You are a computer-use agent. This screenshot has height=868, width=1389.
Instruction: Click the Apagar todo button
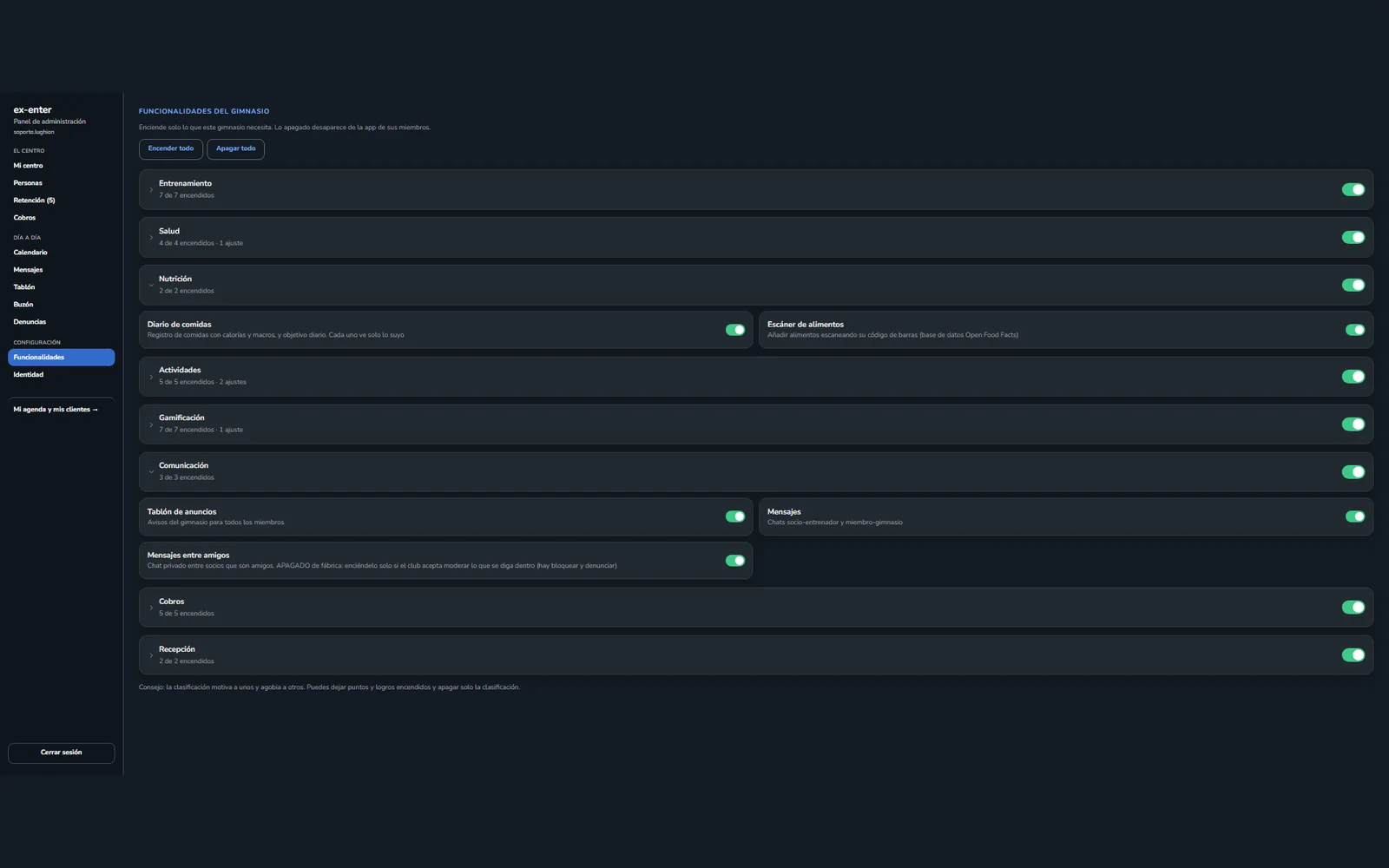click(235, 148)
